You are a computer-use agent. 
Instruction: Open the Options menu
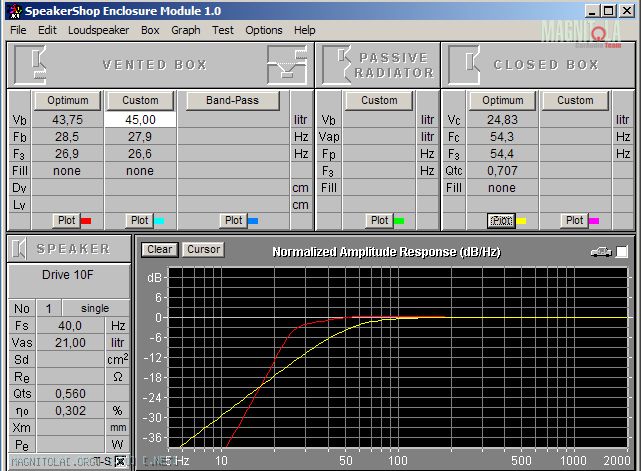pyautogui.click(x=264, y=30)
